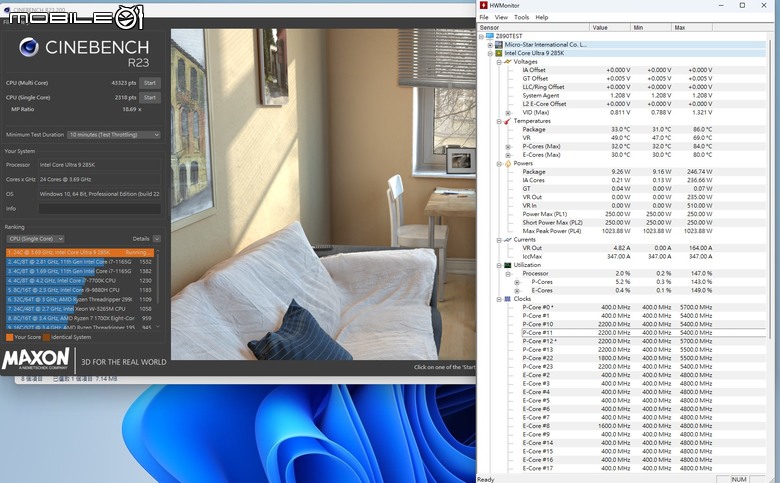
Task: Click the HWMonitor title bar app icon
Action: pyautogui.click(x=484, y=5)
